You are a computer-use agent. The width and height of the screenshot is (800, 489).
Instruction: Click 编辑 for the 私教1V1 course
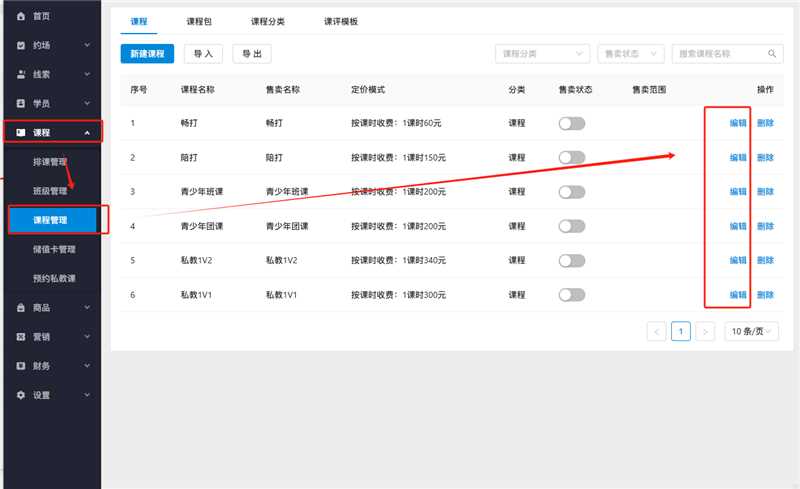pyautogui.click(x=738, y=295)
